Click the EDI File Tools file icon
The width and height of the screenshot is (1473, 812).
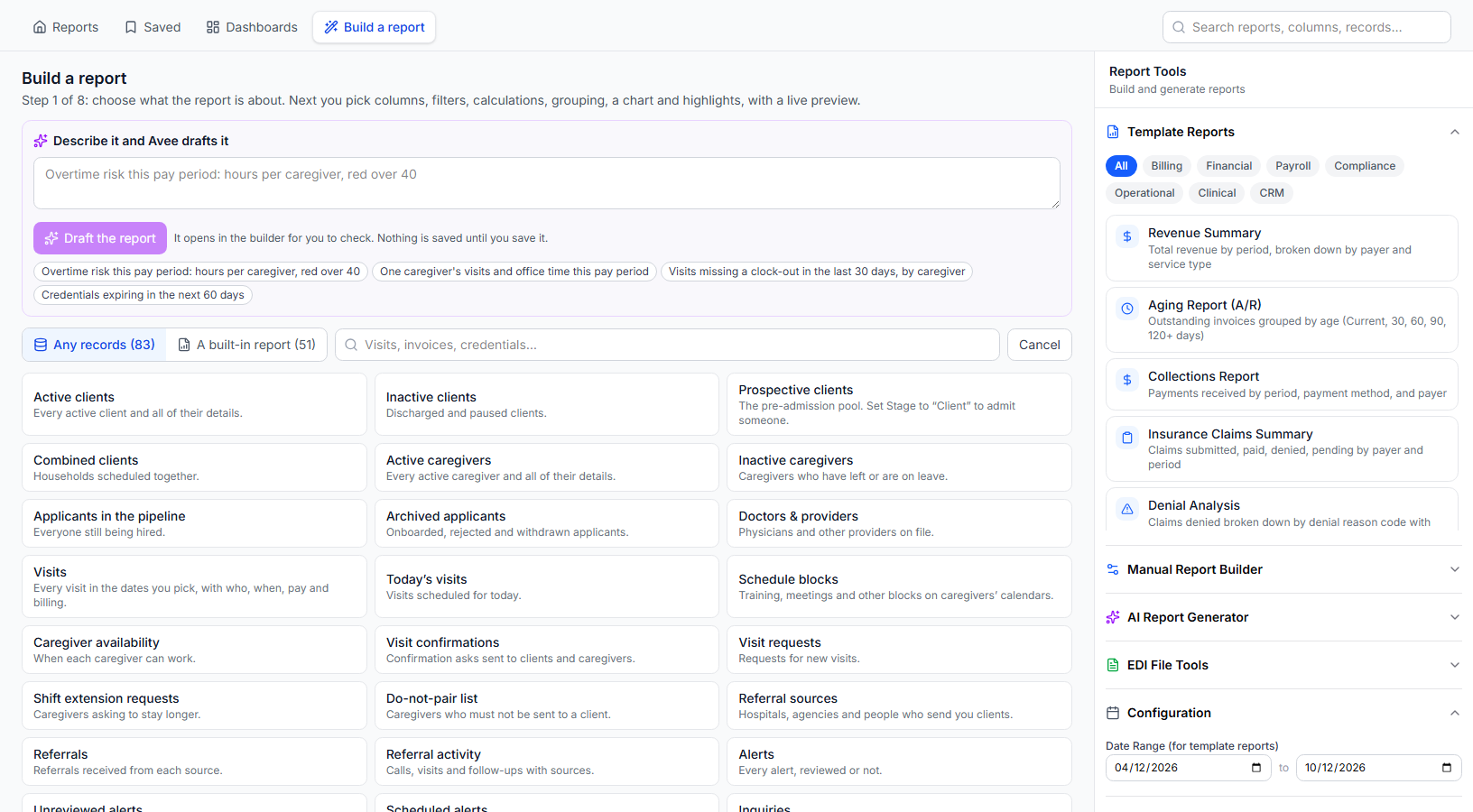coord(1113,665)
